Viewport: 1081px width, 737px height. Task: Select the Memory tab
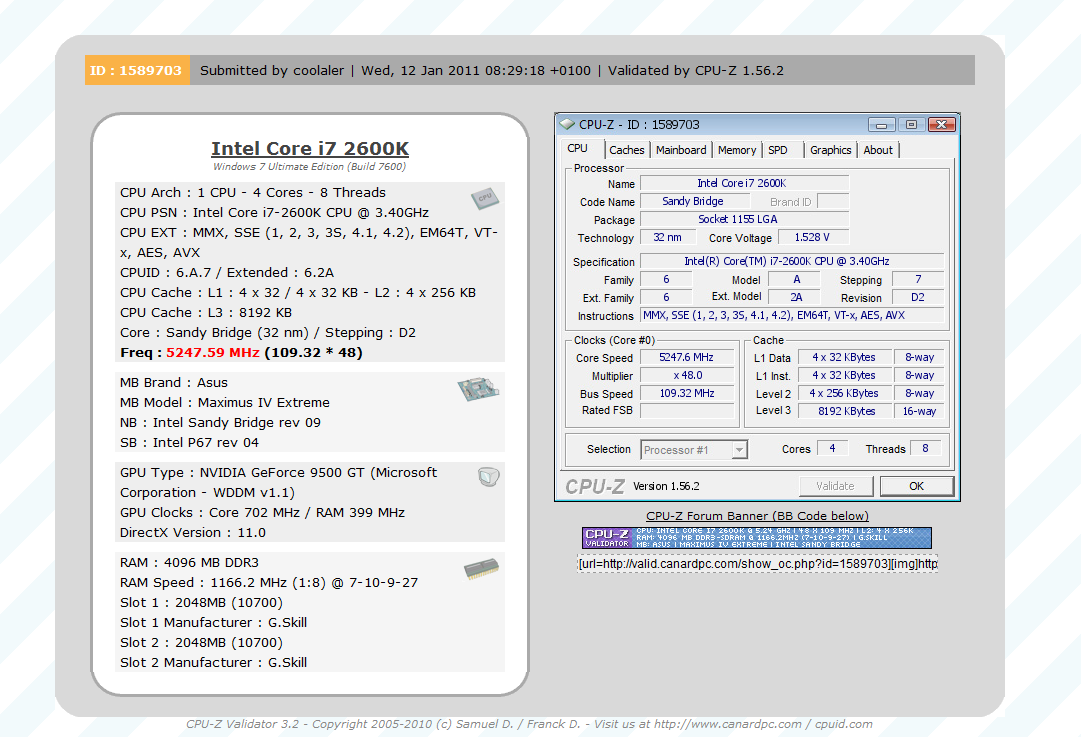[x=737, y=150]
